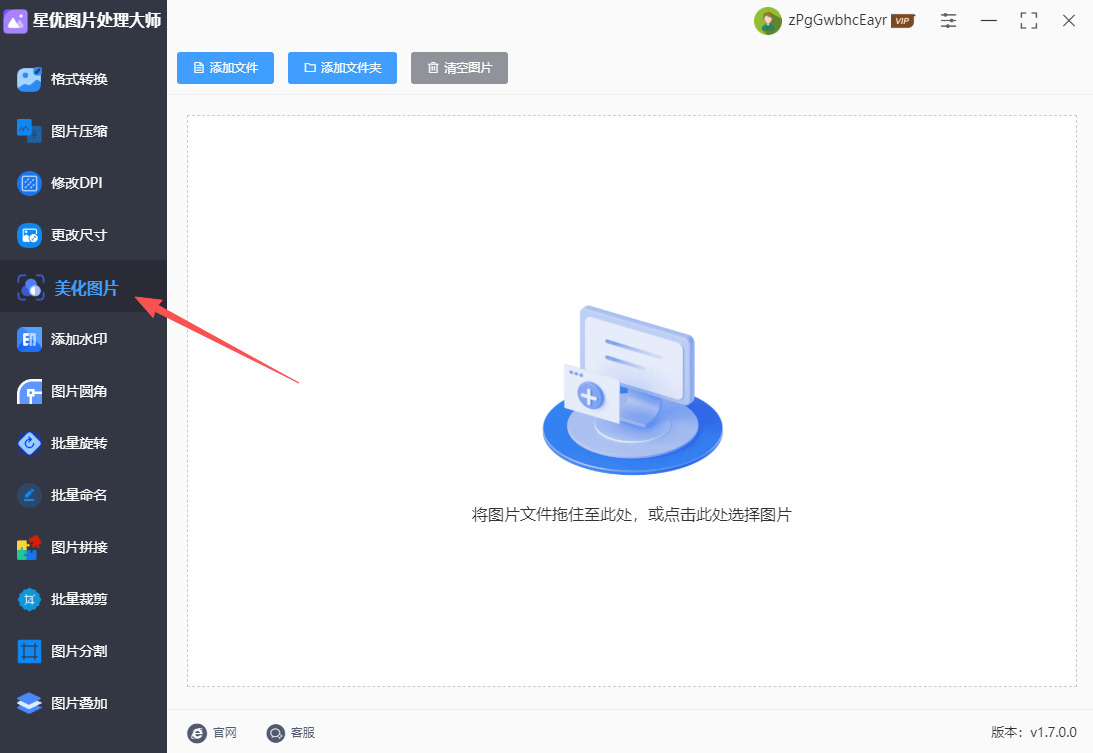Click the username zPgGwbhcEayr
Image resolution: width=1093 pixels, height=753 pixels.
[x=837, y=20]
